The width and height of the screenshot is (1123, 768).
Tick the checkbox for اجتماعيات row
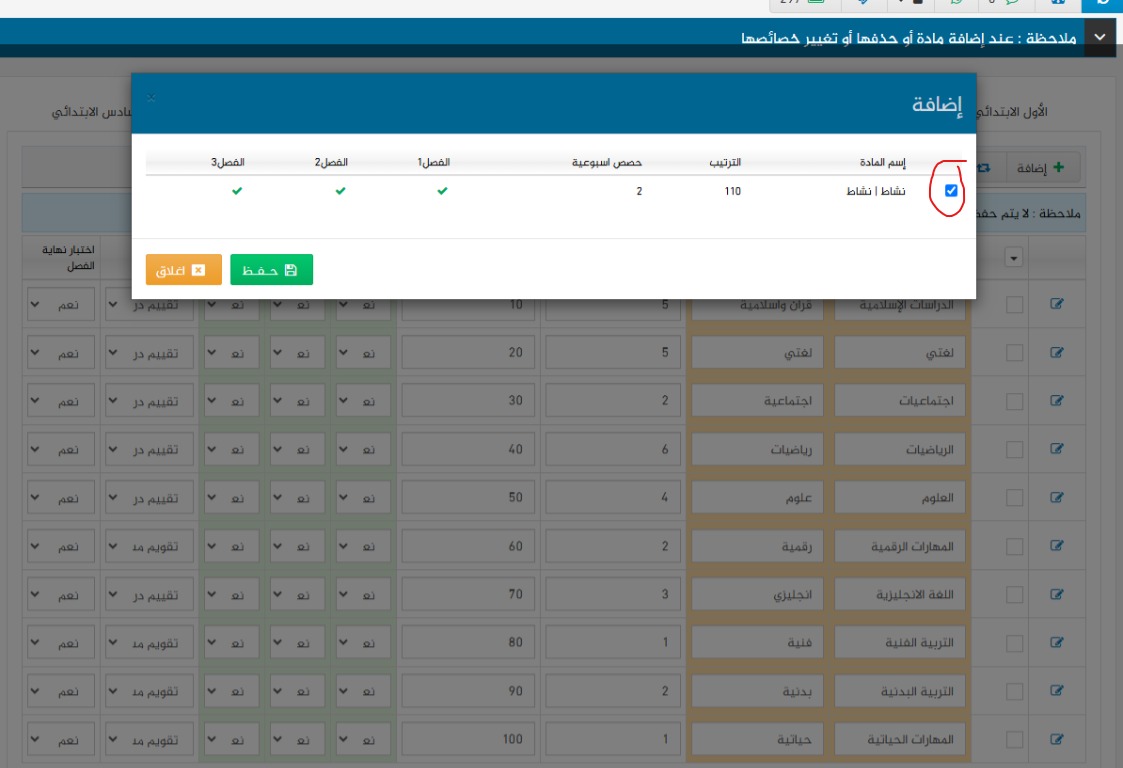[x=1014, y=401]
